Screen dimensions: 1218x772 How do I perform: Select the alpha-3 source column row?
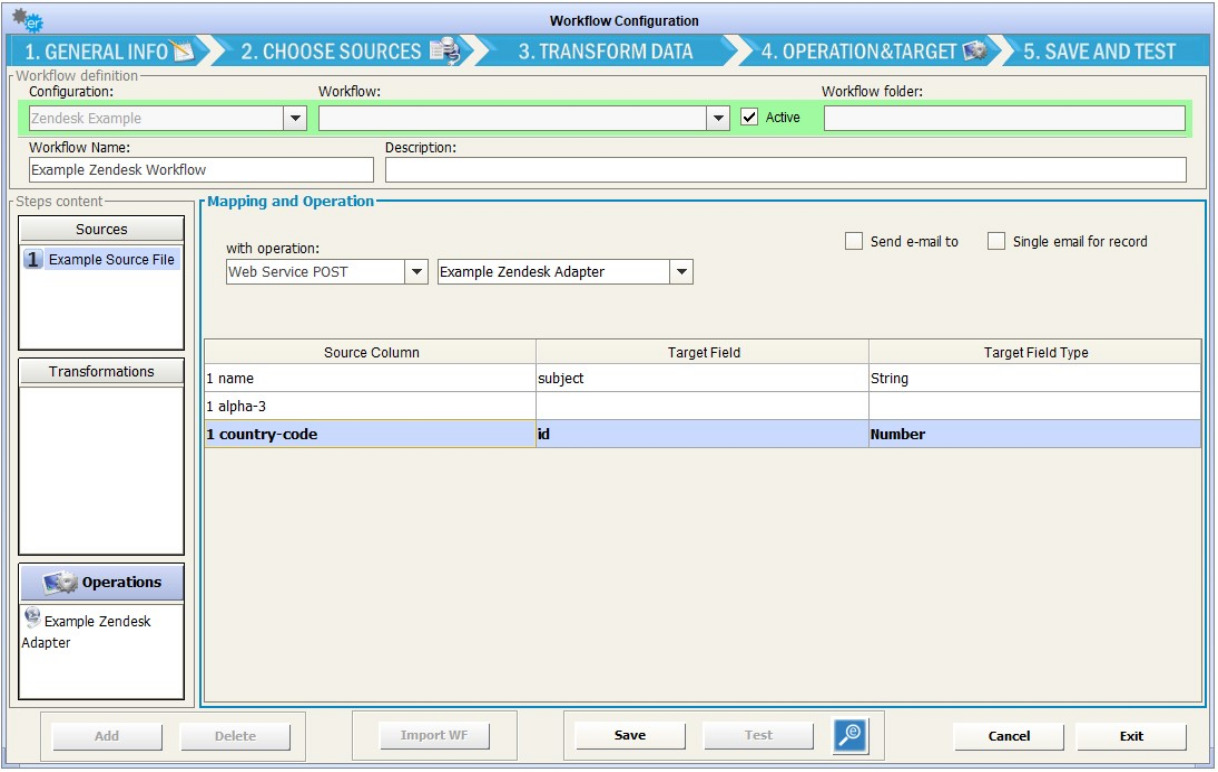point(370,406)
